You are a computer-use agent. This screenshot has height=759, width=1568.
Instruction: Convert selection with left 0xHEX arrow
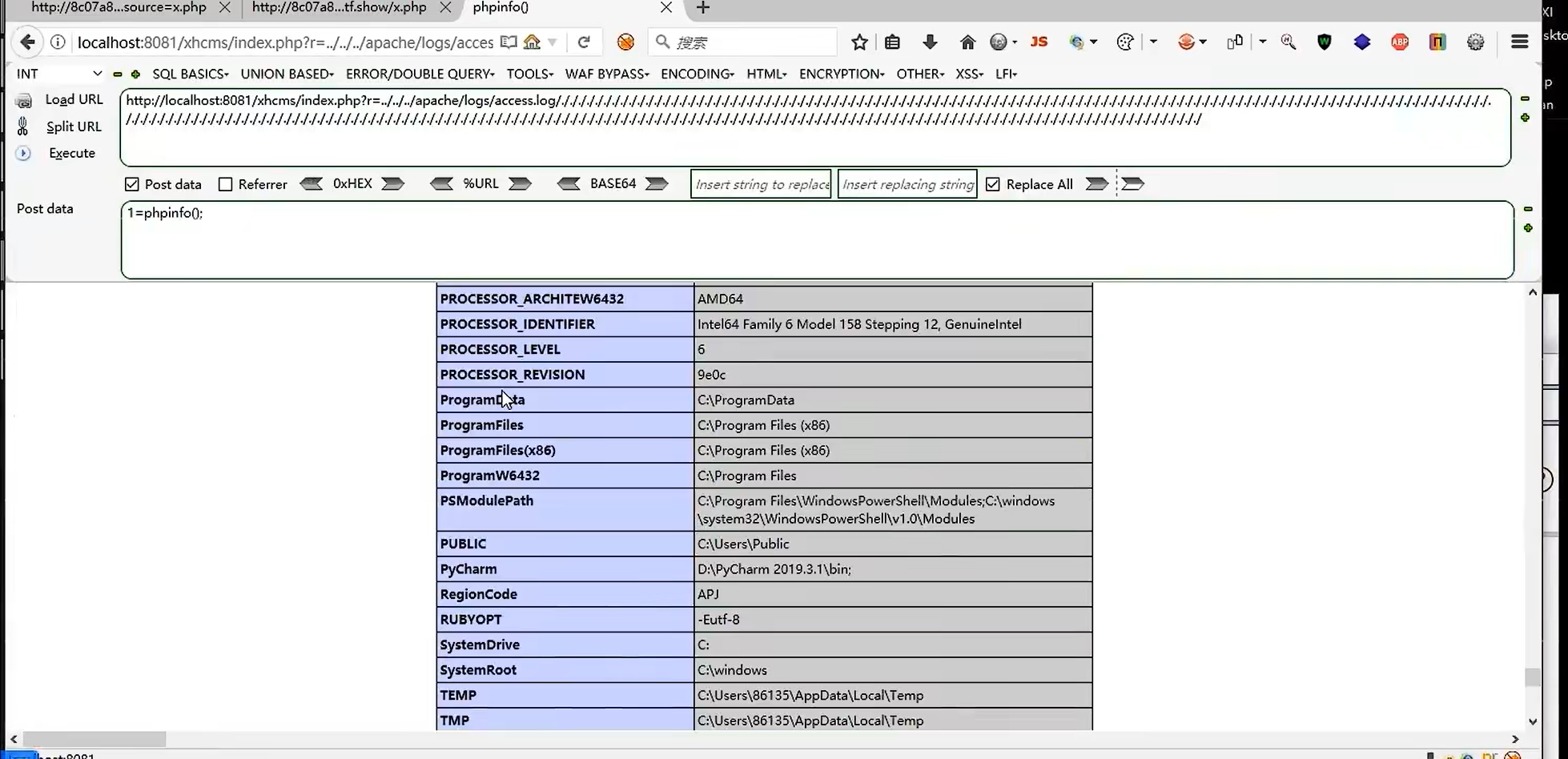click(x=312, y=183)
